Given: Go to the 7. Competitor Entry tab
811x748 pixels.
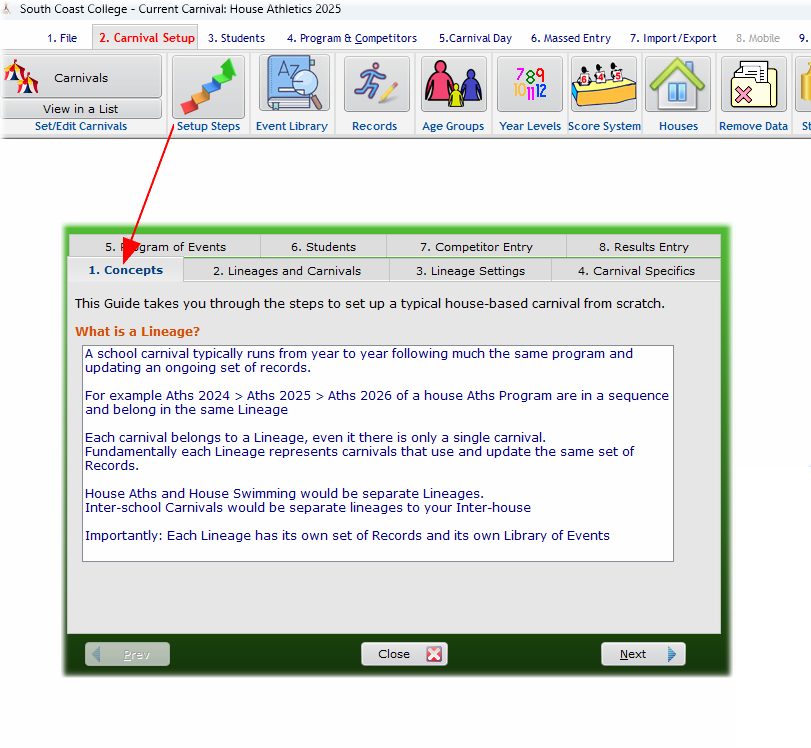Looking at the screenshot, I should [x=476, y=247].
